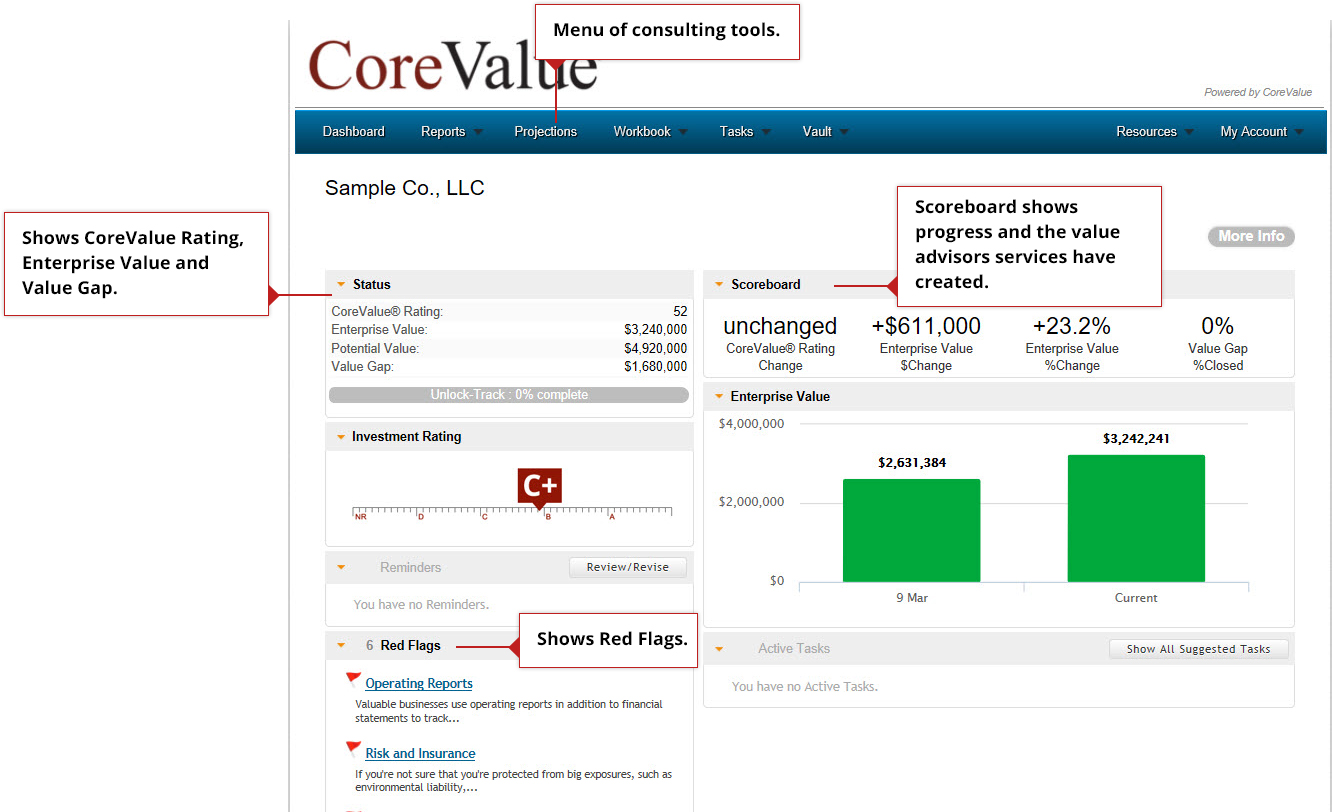Click the 0% Value Gap closed figure

coord(1218,326)
